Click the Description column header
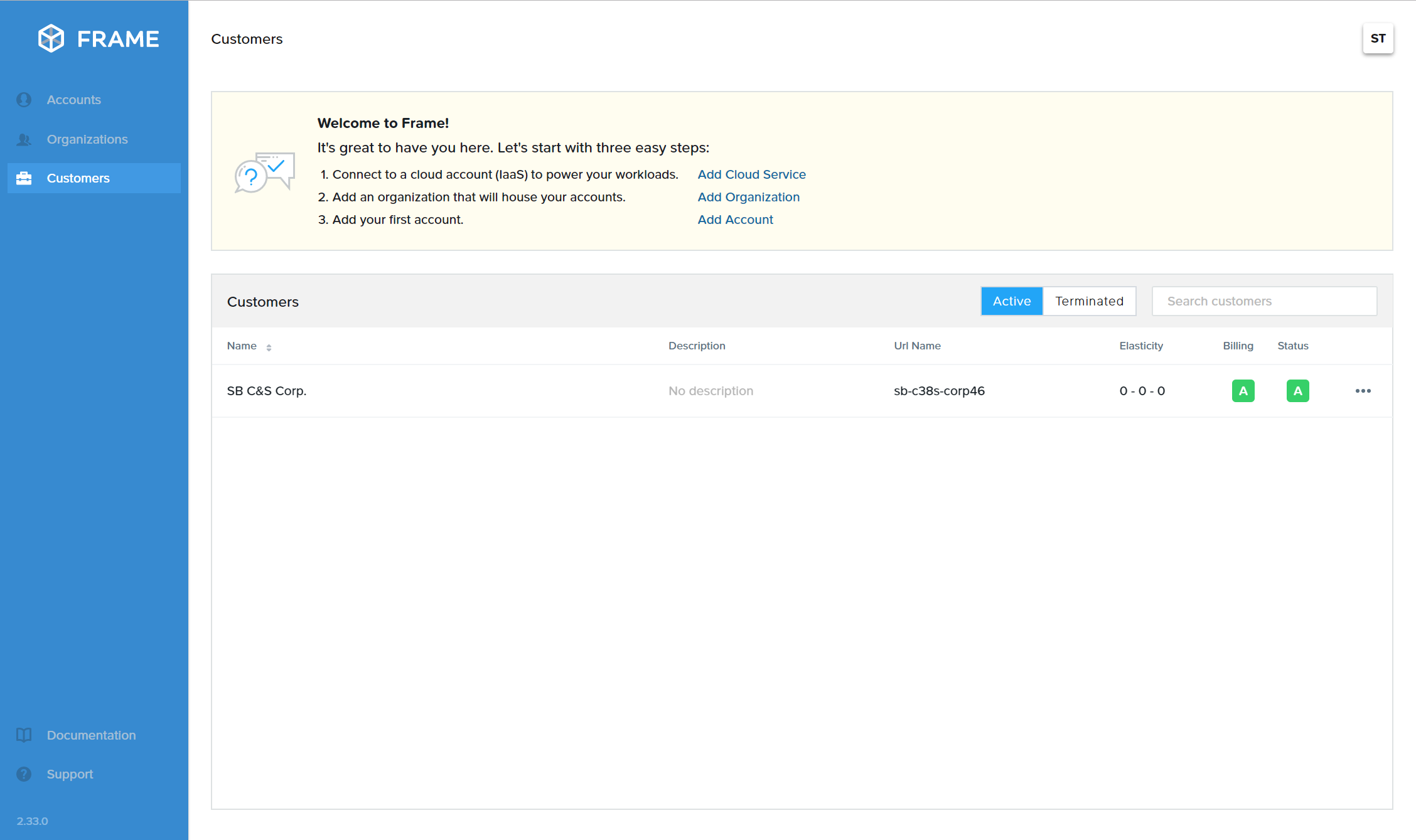The height and width of the screenshot is (840, 1416). click(x=697, y=346)
